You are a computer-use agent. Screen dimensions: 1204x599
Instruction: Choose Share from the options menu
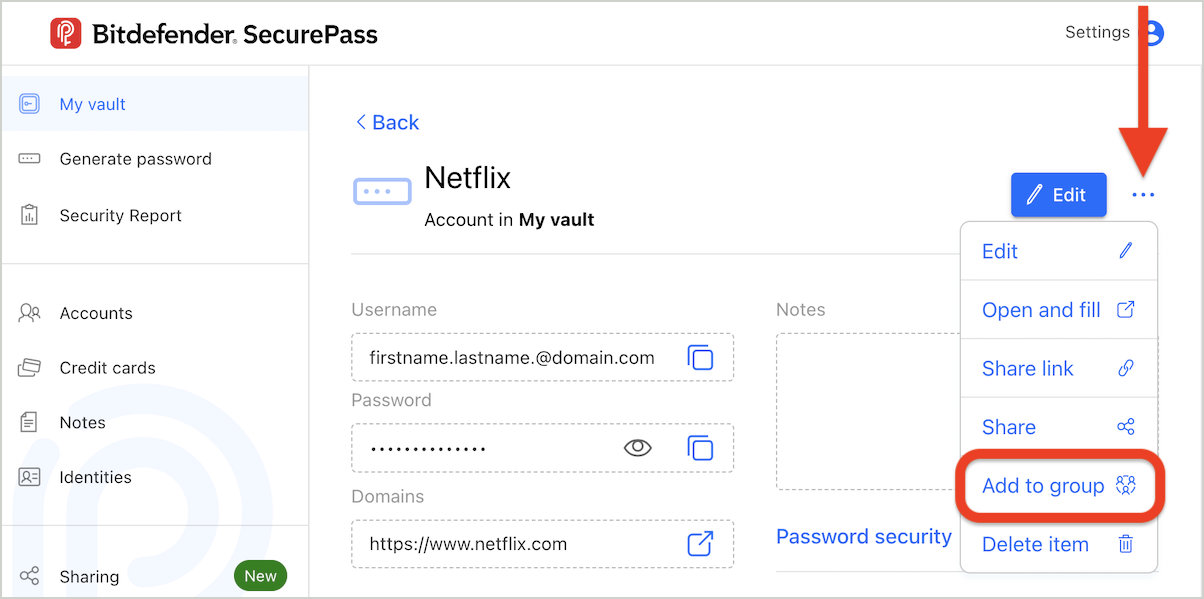pos(1058,427)
